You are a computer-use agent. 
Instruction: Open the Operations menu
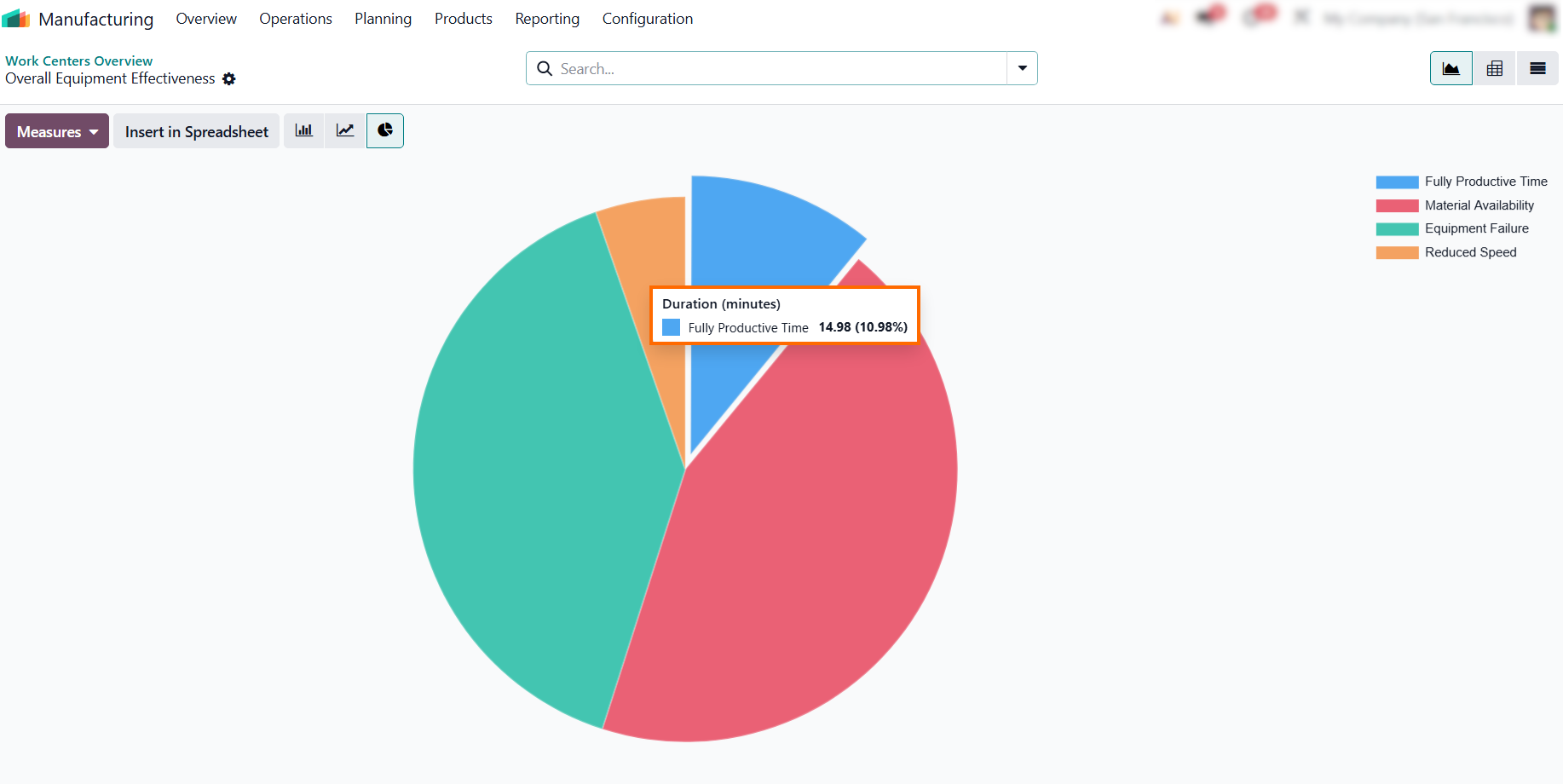(x=296, y=19)
